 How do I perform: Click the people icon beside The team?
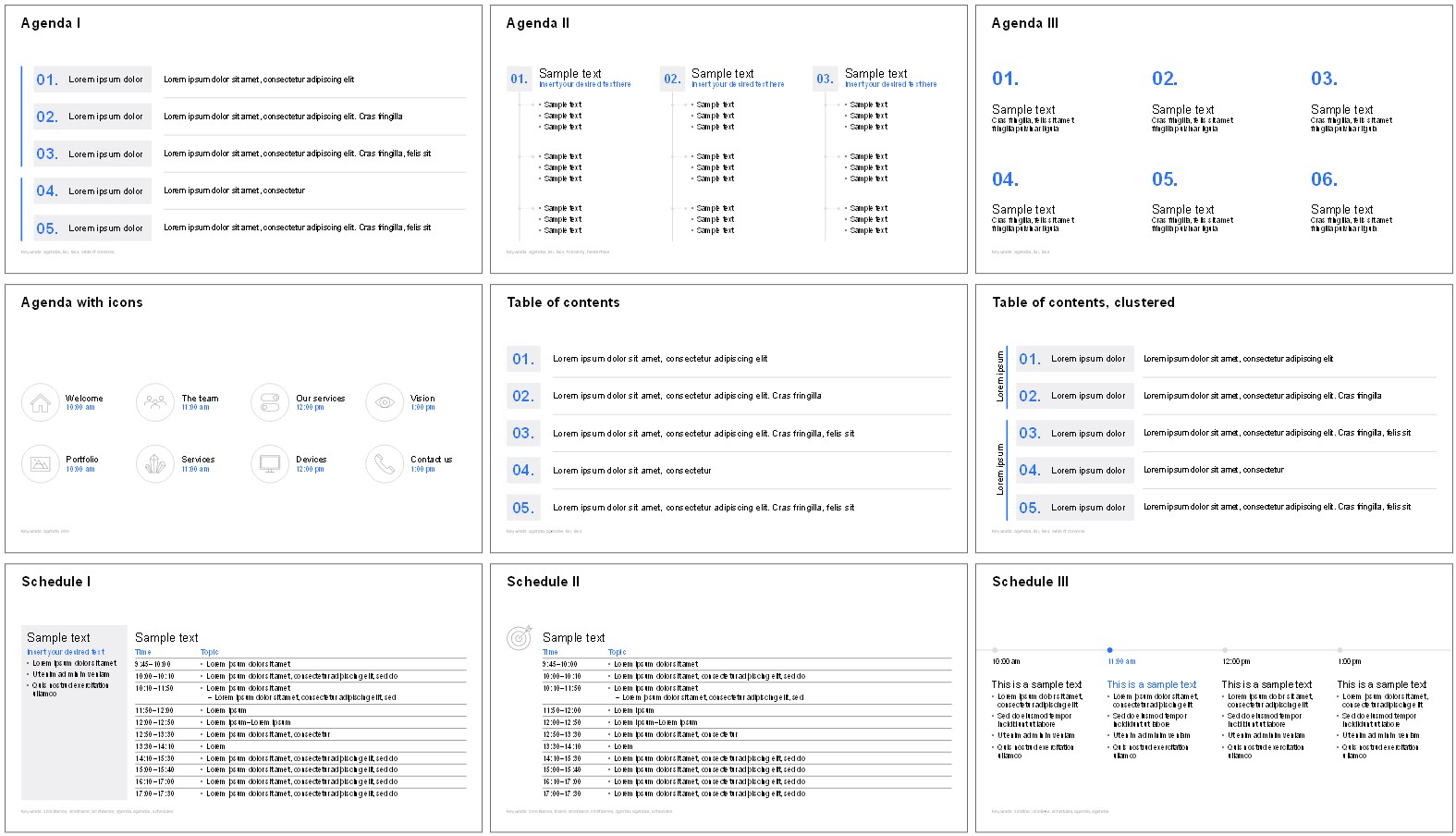click(155, 403)
